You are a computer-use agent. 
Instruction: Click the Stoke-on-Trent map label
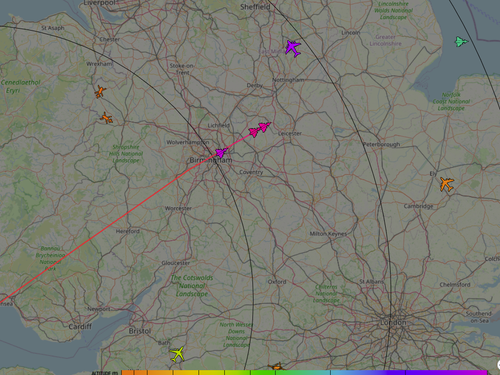(x=182, y=69)
